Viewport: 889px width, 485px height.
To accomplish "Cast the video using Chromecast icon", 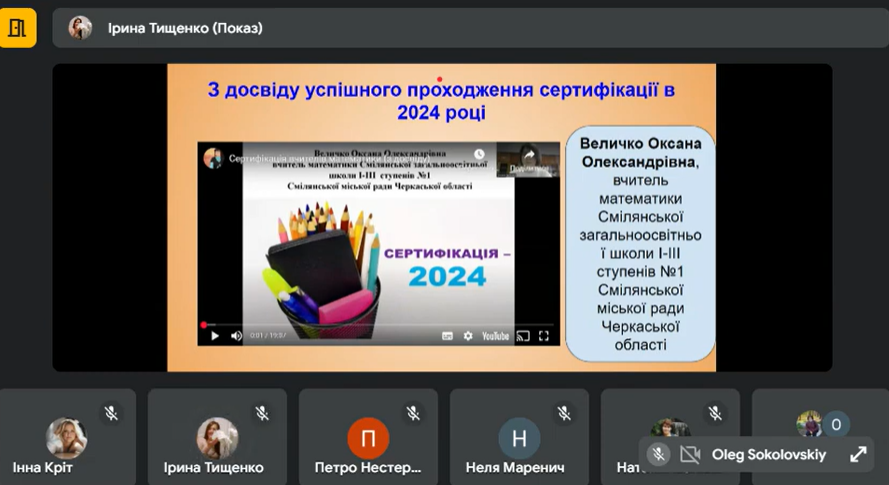I will (x=522, y=336).
